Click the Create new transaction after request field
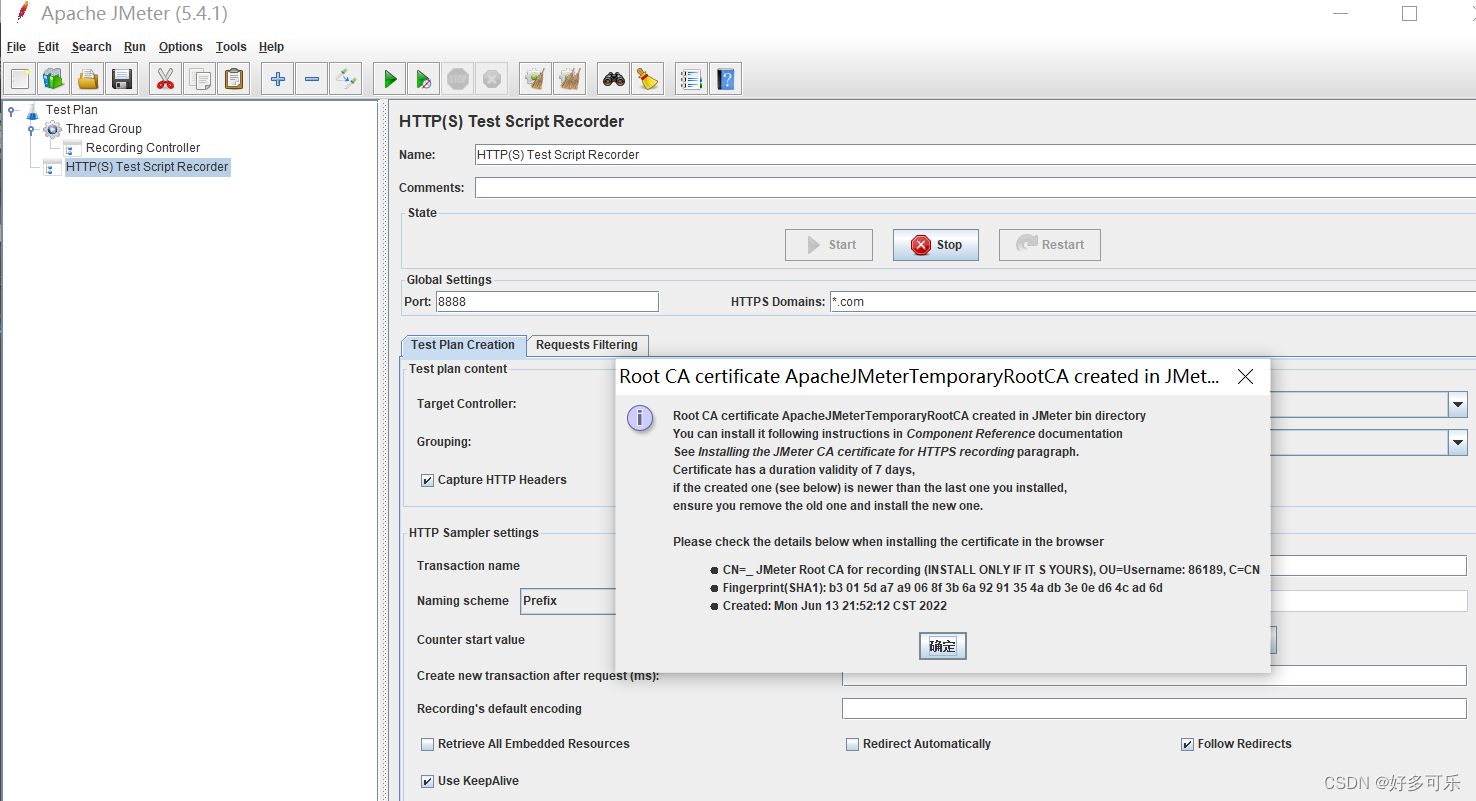The width and height of the screenshot is (1476, 801). coord(1154,676)
